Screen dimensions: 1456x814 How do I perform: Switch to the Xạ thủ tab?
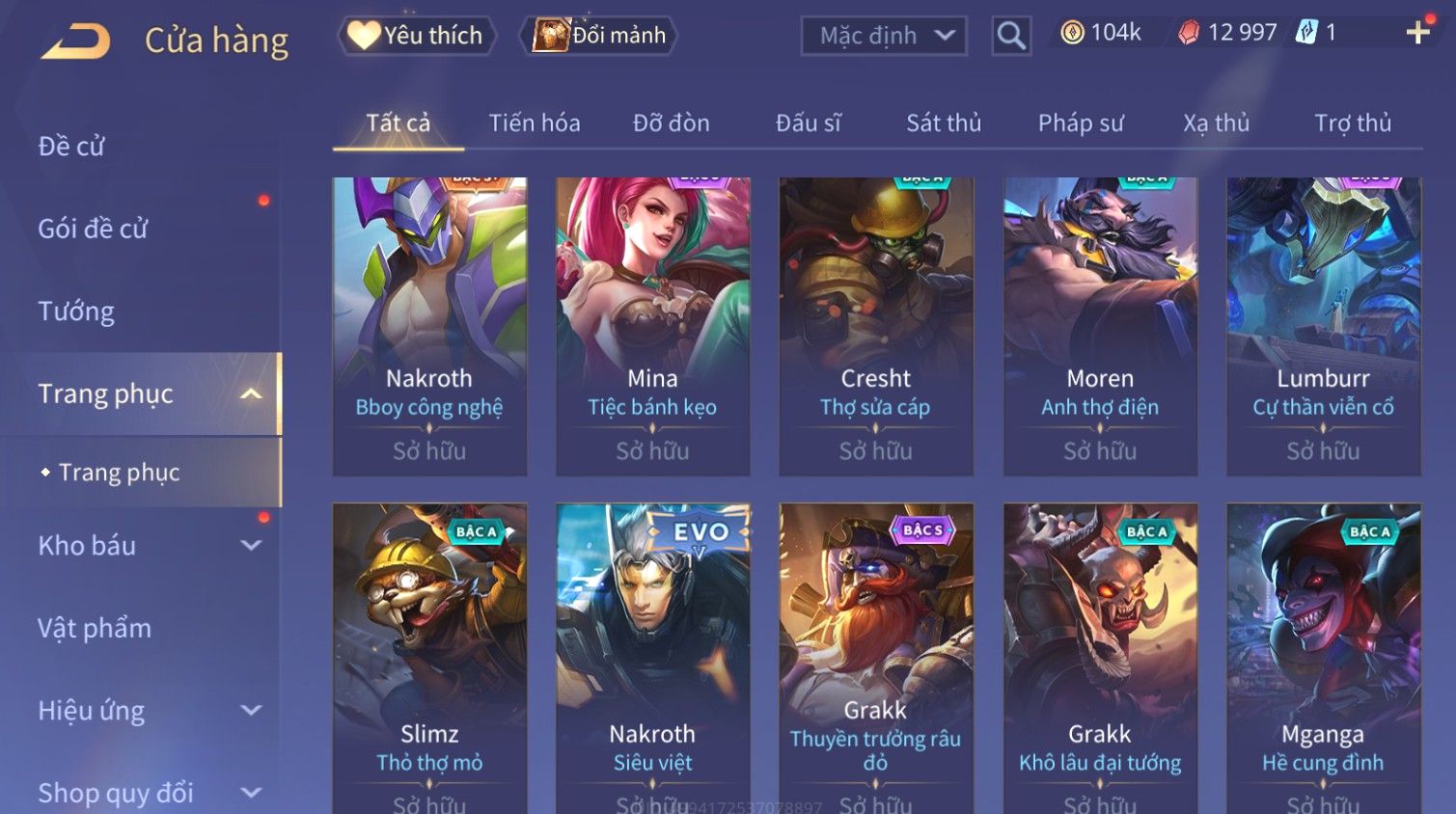[x=1216, y=122]
